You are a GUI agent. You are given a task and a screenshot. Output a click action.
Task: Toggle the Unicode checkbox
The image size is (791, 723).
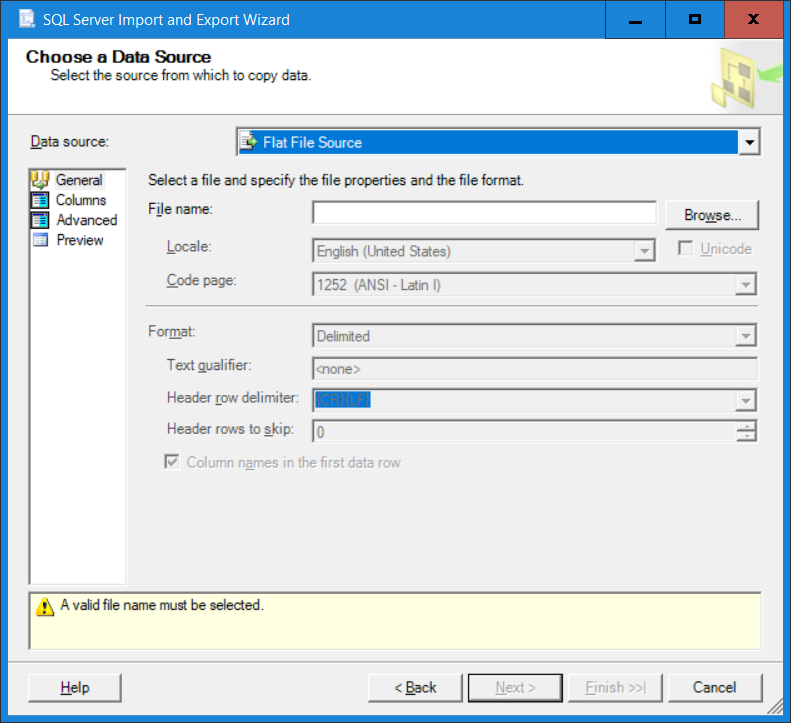685,248
